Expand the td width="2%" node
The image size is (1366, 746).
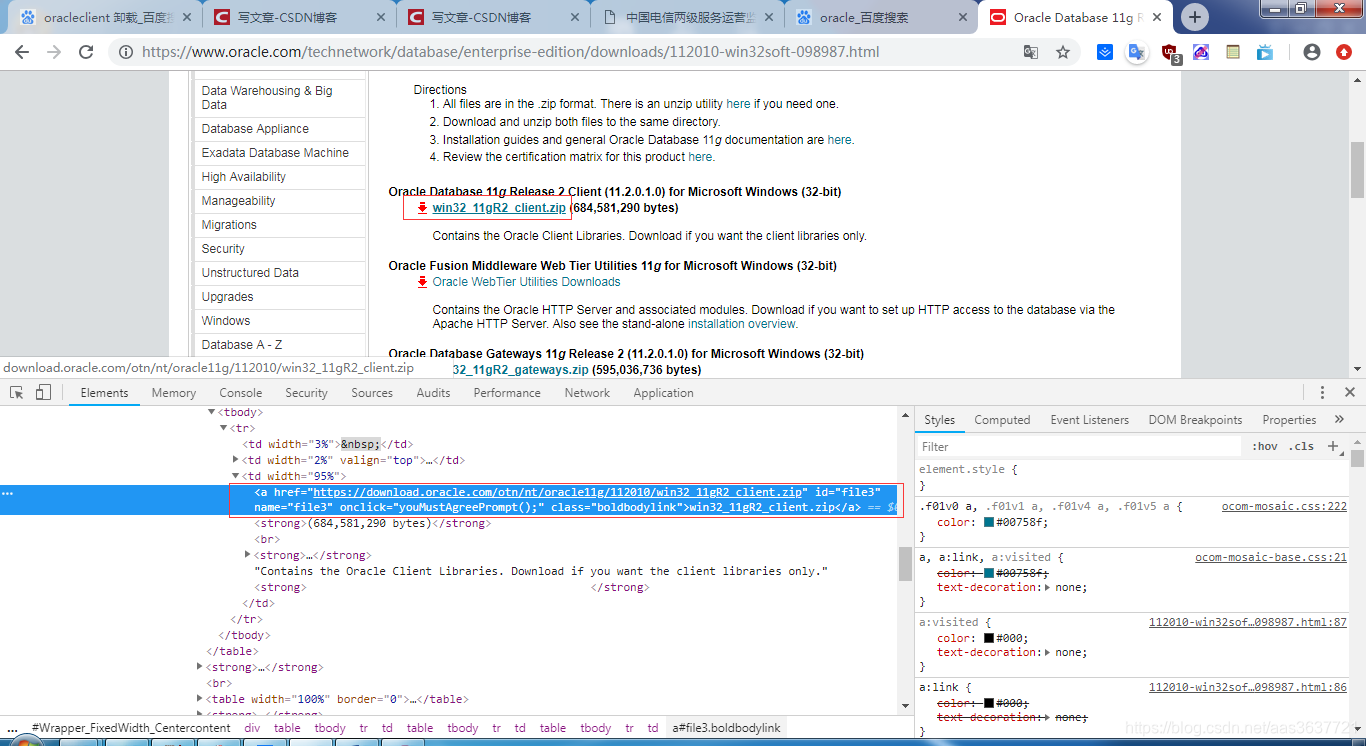[x=235, y=460]
